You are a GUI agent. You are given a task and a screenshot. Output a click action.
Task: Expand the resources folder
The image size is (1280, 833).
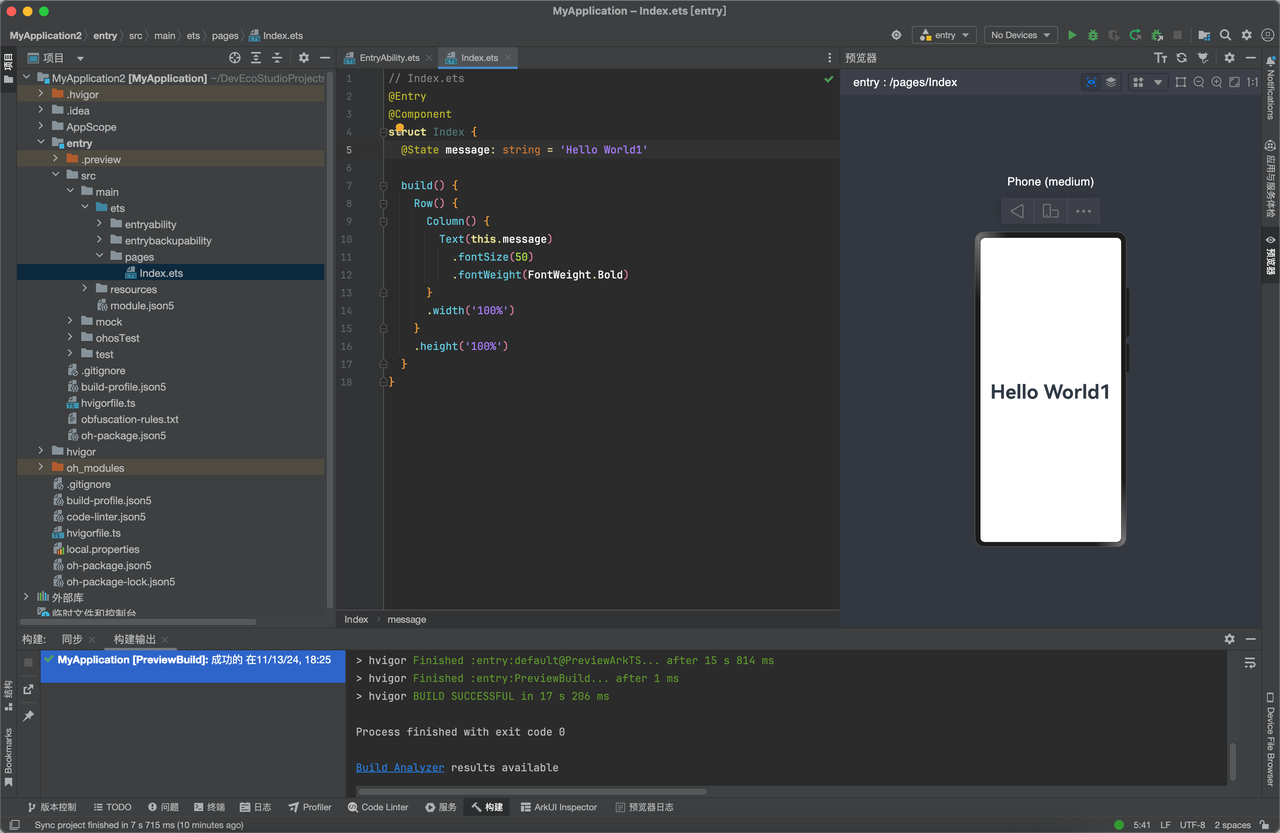pos(86,289)
